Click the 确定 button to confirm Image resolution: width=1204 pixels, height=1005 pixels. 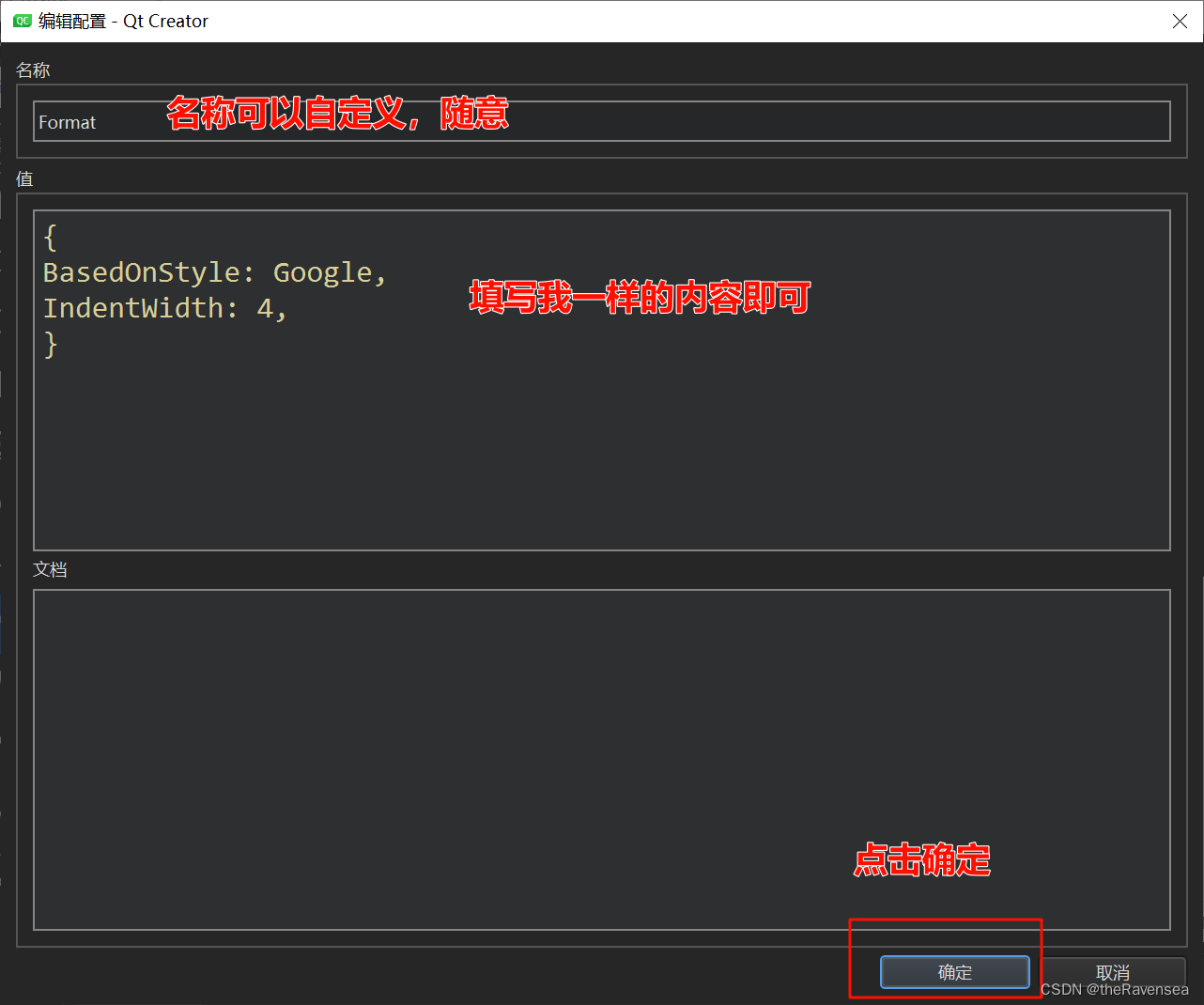(x=954, y=972)
